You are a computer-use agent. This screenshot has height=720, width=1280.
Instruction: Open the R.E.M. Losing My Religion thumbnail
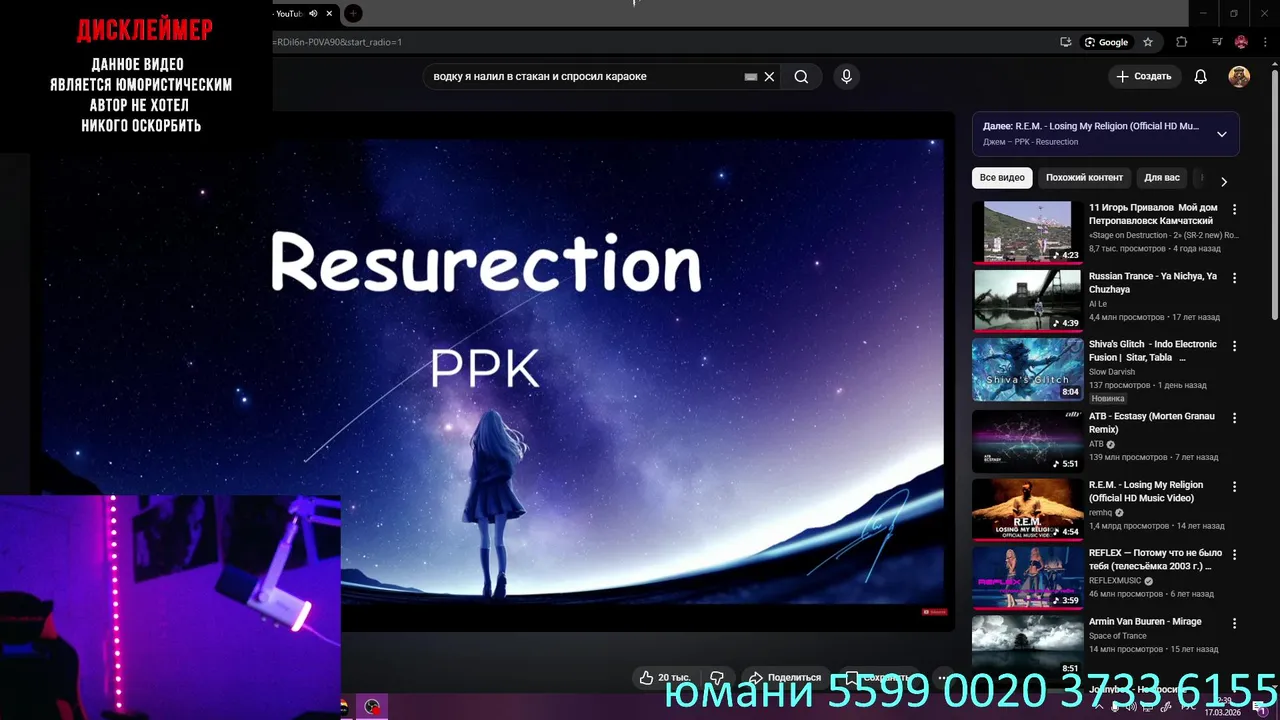point(1027,509)
